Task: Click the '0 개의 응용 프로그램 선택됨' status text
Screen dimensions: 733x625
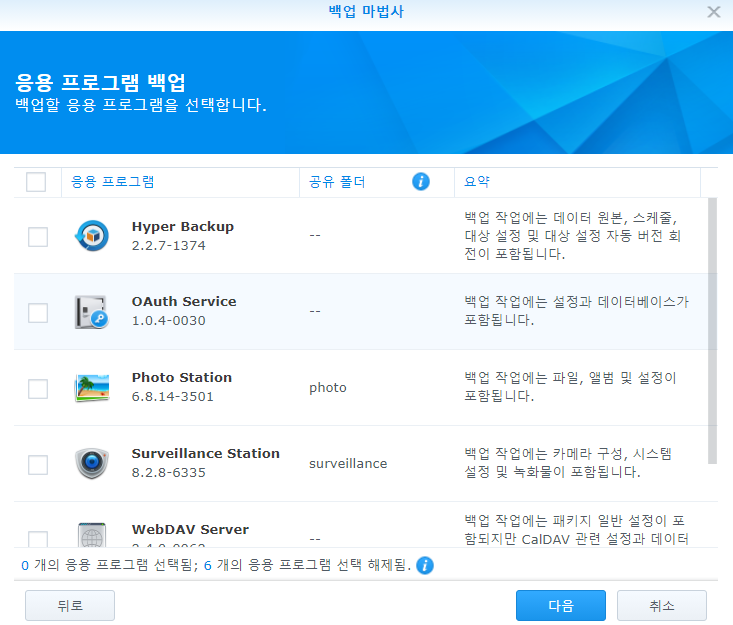Action: pyautogui.click(x=110, y=565)
